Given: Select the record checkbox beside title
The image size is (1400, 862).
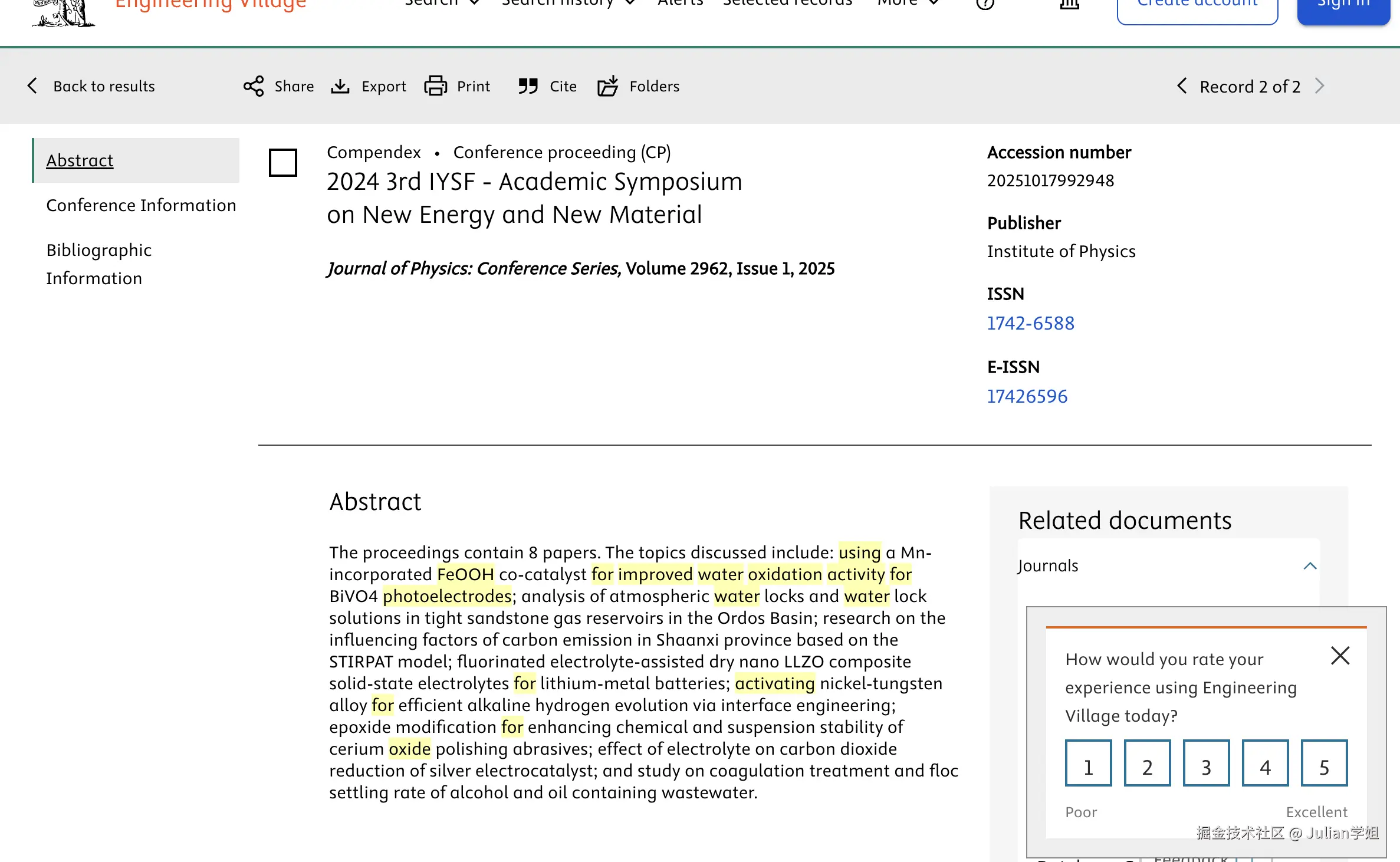Looking at the screenshot, I should tap(283, 163).
